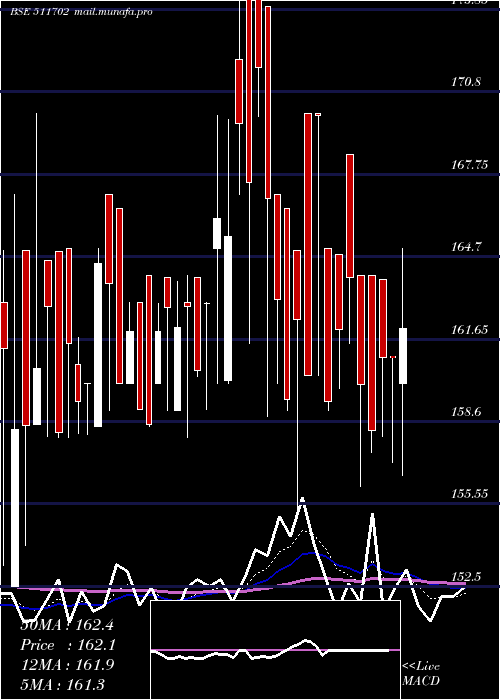Click the 158.6 price axis label

click(x=466, y=411)
